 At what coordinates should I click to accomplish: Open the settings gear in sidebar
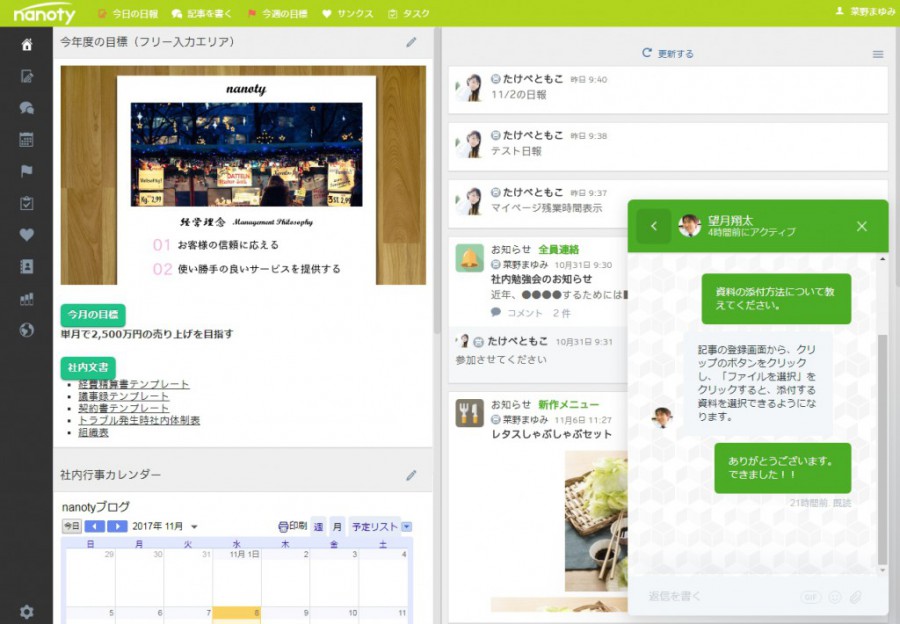[x=26, y=612]
